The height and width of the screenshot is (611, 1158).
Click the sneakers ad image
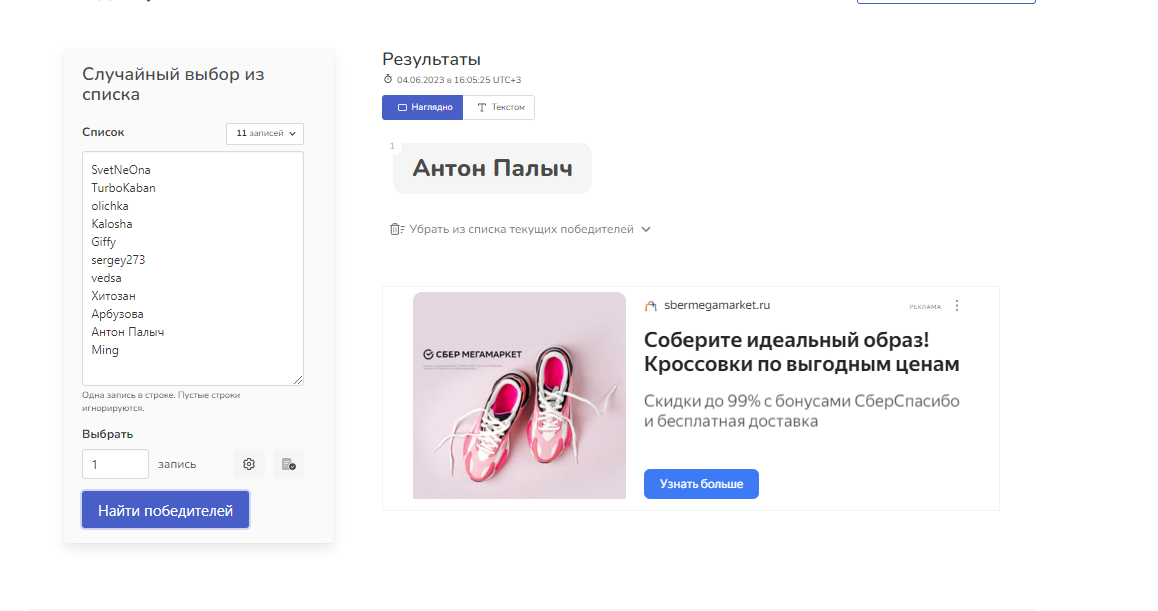pyautogui.click(x=519, y=395)
